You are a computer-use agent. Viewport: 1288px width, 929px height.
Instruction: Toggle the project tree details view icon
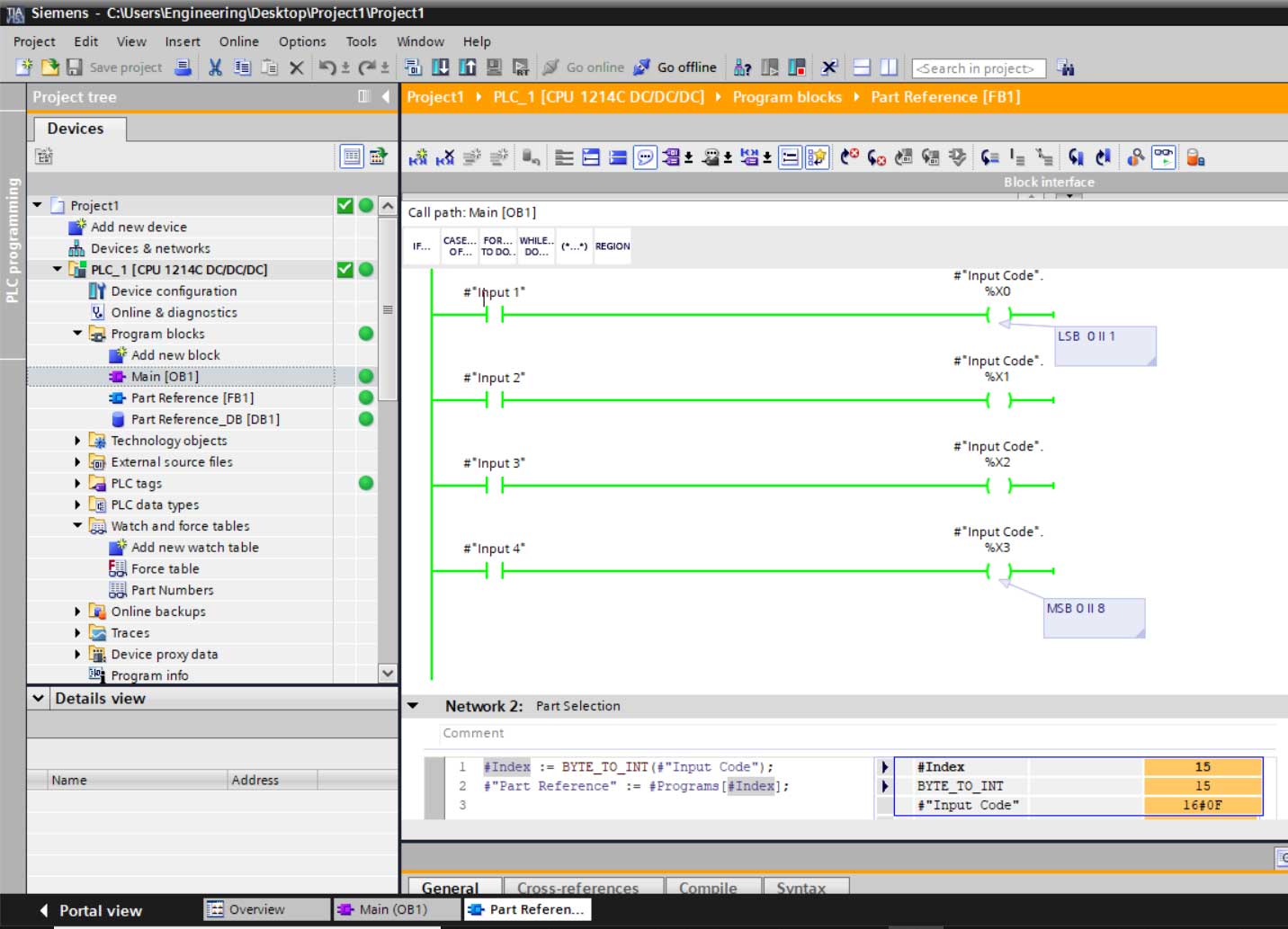pyautogui.click(x=352, y=156)
